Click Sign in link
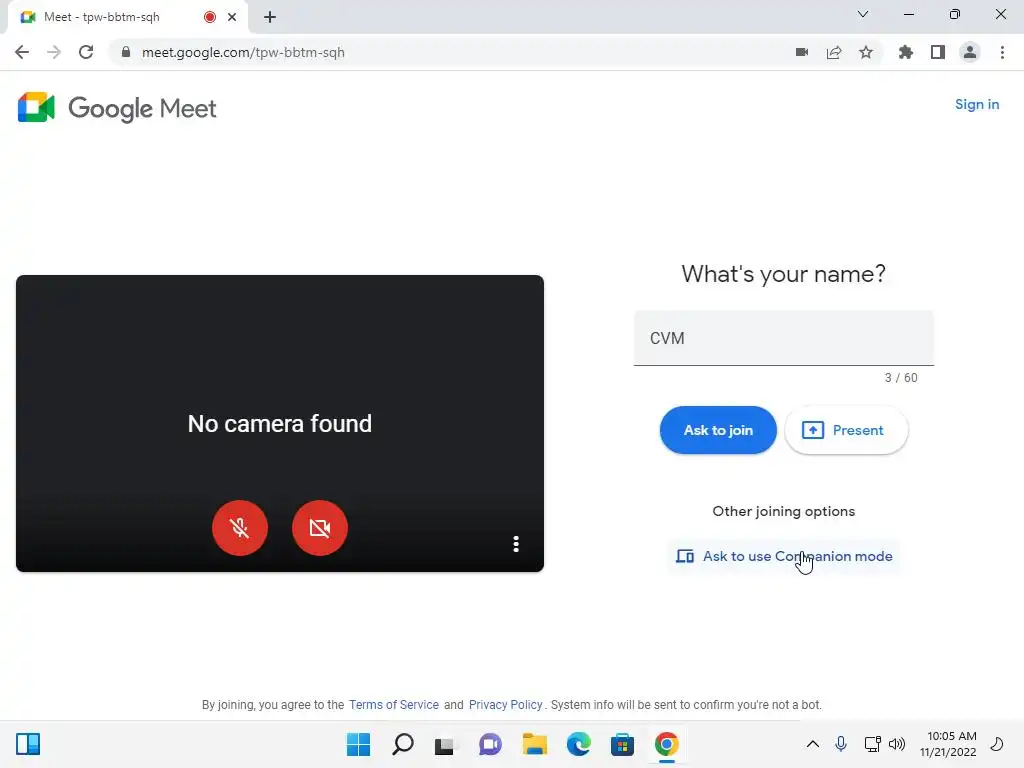Screen dimensions: 1024x768 pyautogui.click(x=976, y=104)
